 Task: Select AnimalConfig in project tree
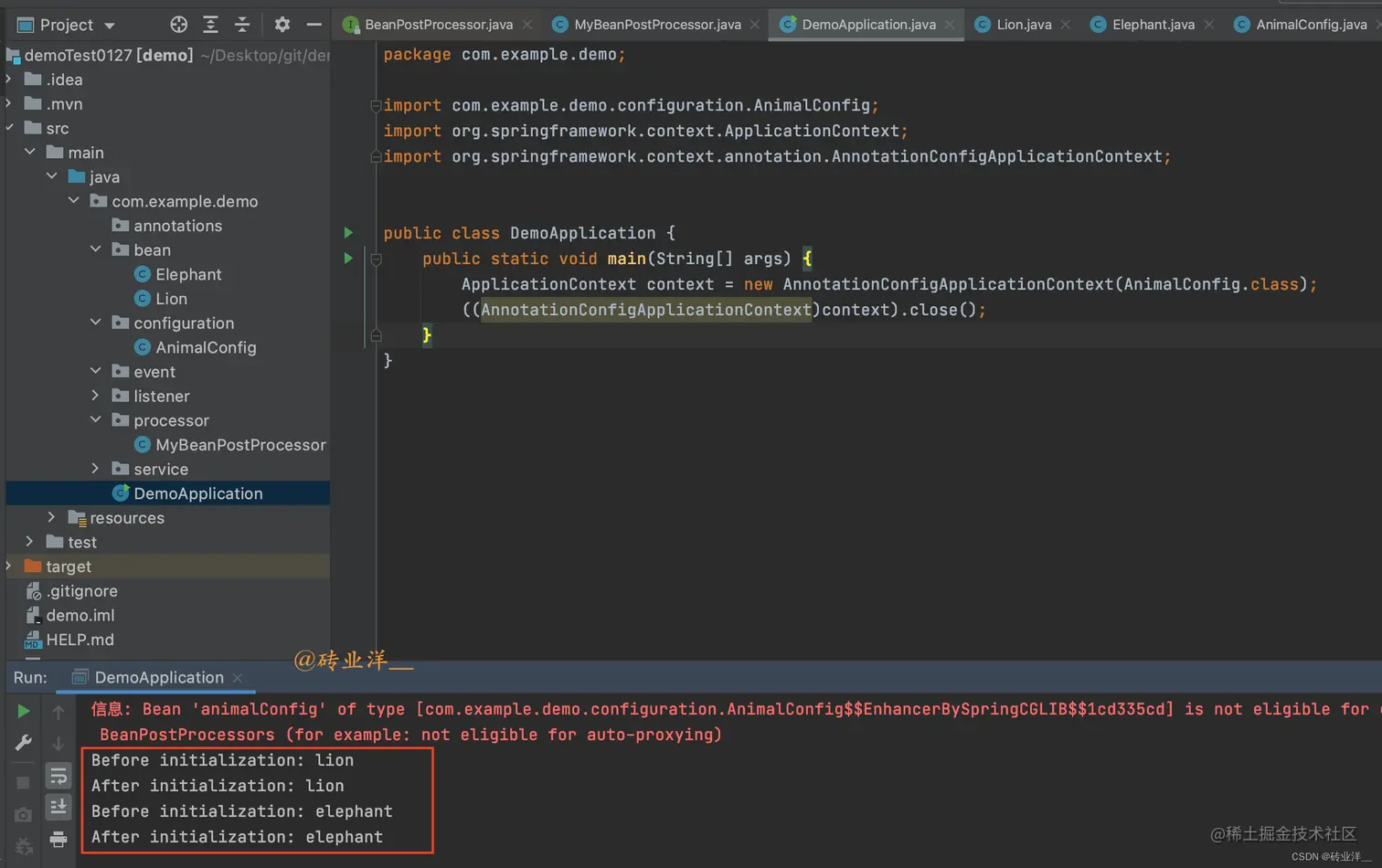click(206, 347)
